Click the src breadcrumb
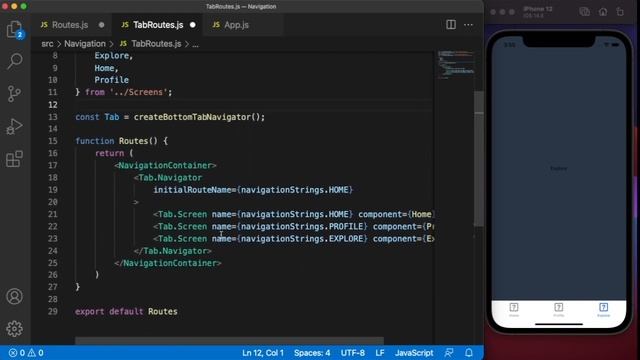 [x=47, y=44]
